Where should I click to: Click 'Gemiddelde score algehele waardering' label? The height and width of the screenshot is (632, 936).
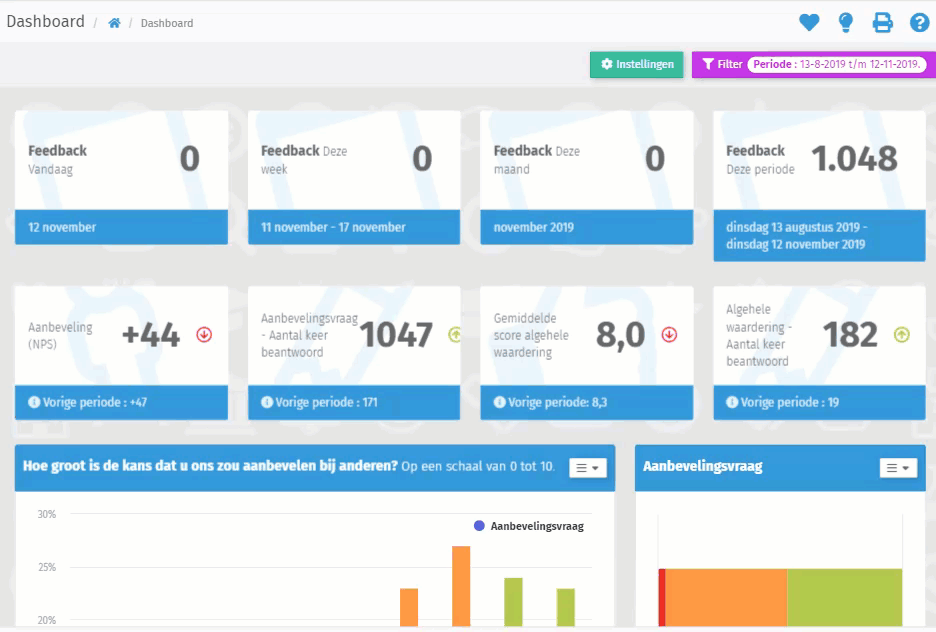[x=531, y=335]
